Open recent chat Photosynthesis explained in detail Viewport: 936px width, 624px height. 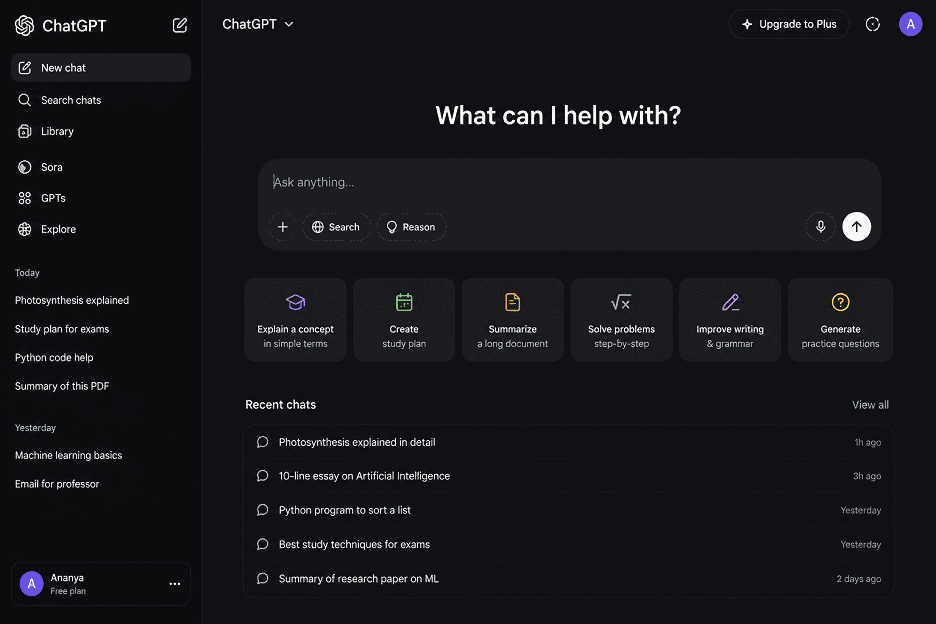click(568, 442)
